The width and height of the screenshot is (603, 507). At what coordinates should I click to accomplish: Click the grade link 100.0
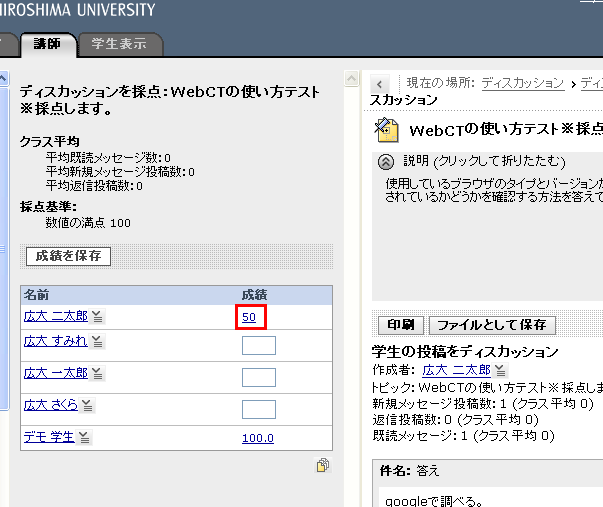[258, 438]
